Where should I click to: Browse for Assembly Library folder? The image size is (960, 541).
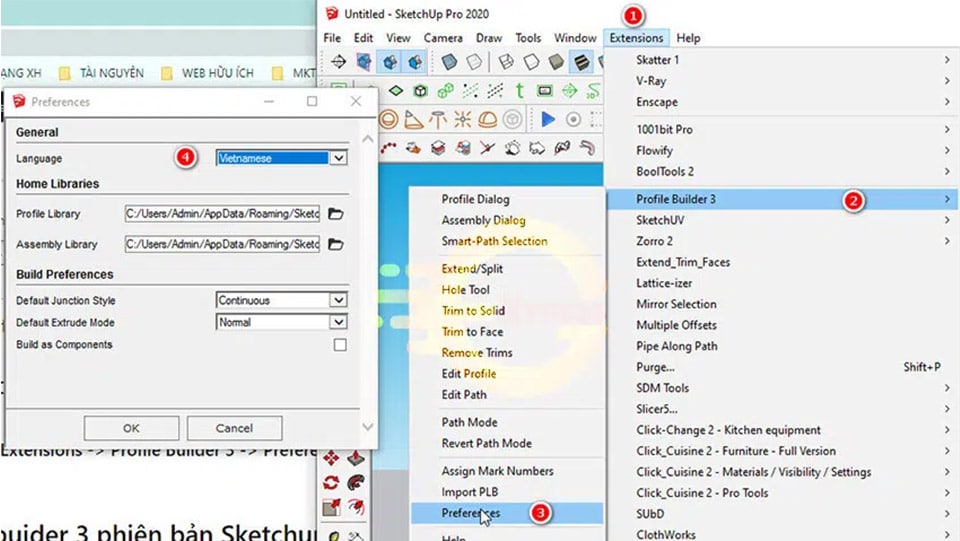(336, 244)
